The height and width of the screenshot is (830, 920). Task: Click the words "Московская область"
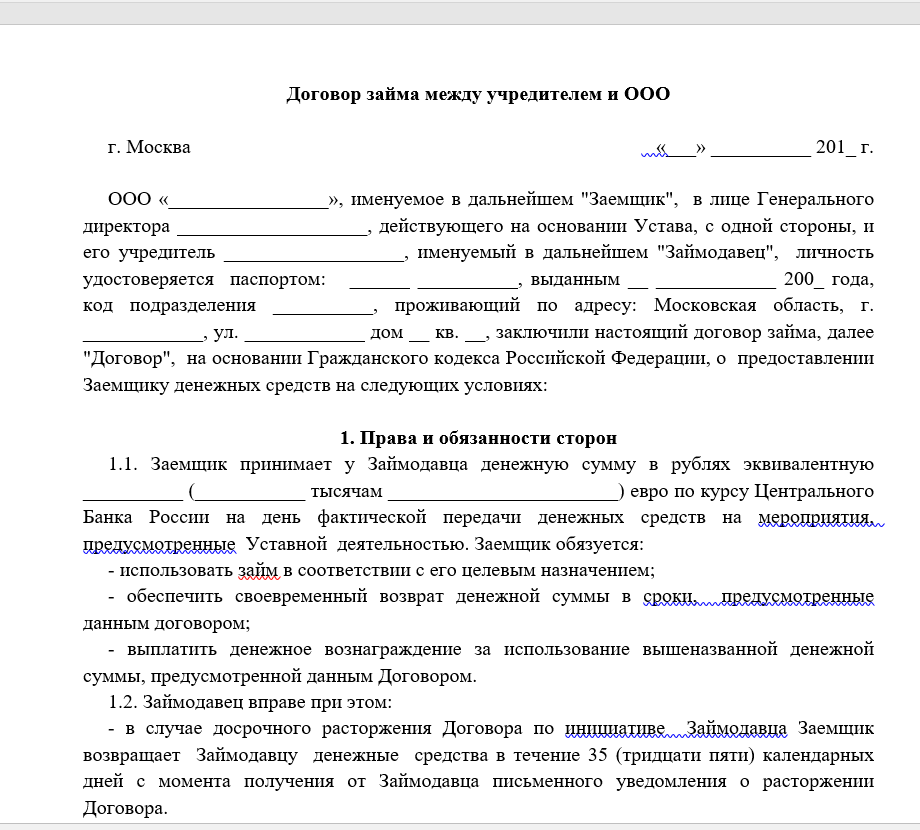pos(748,306)
